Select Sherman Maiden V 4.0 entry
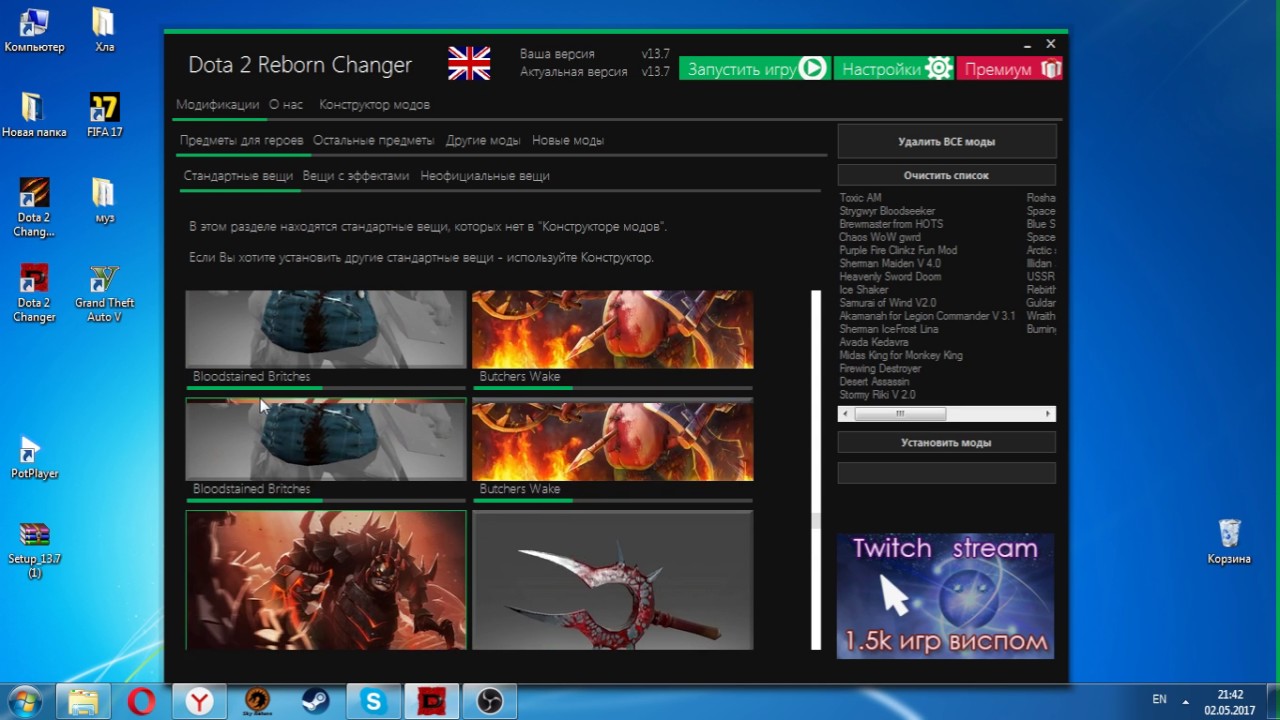This screenshot has height=720, width=1280. click(x=890, y=263)
